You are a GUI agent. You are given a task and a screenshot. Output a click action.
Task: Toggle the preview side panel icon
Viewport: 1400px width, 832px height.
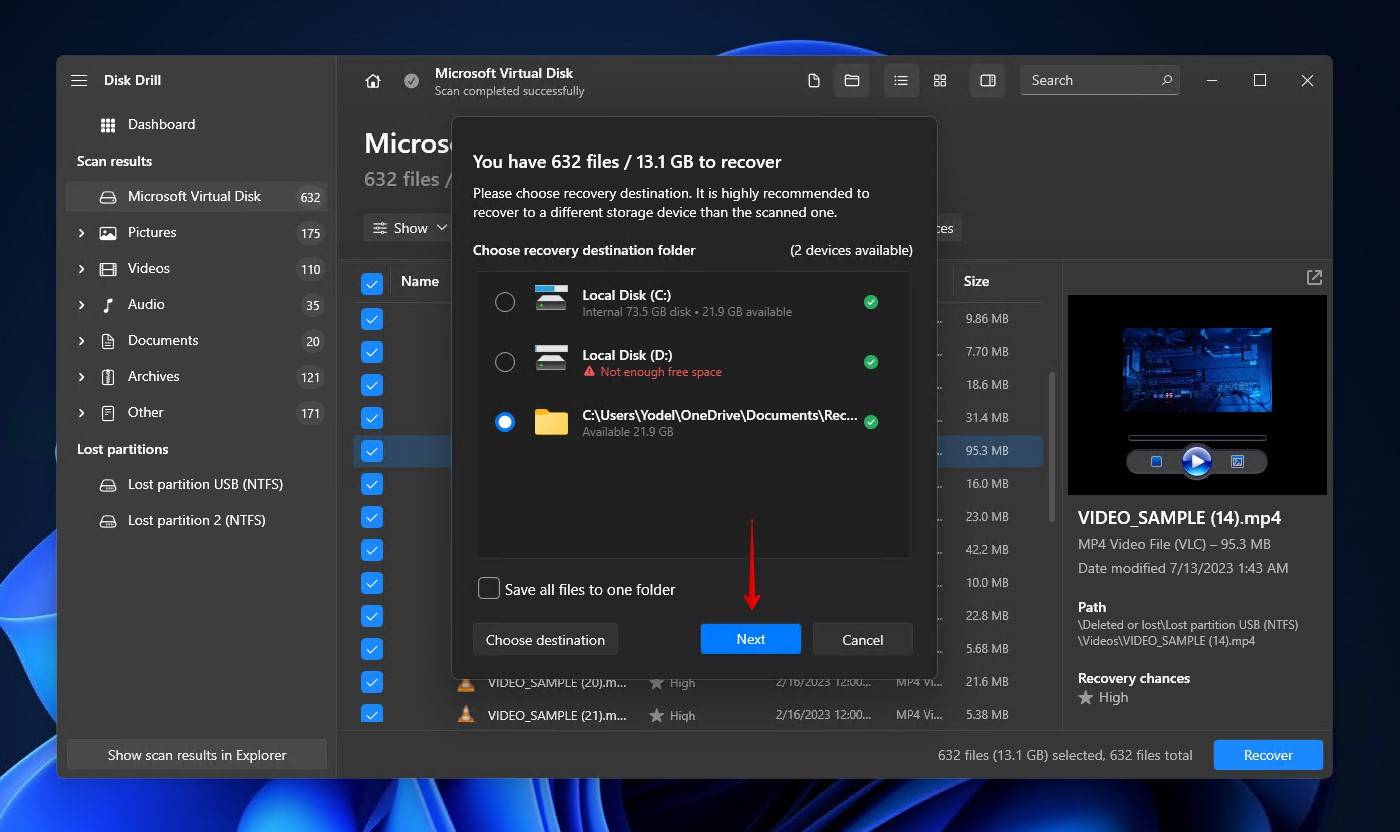tap(988, 80)
